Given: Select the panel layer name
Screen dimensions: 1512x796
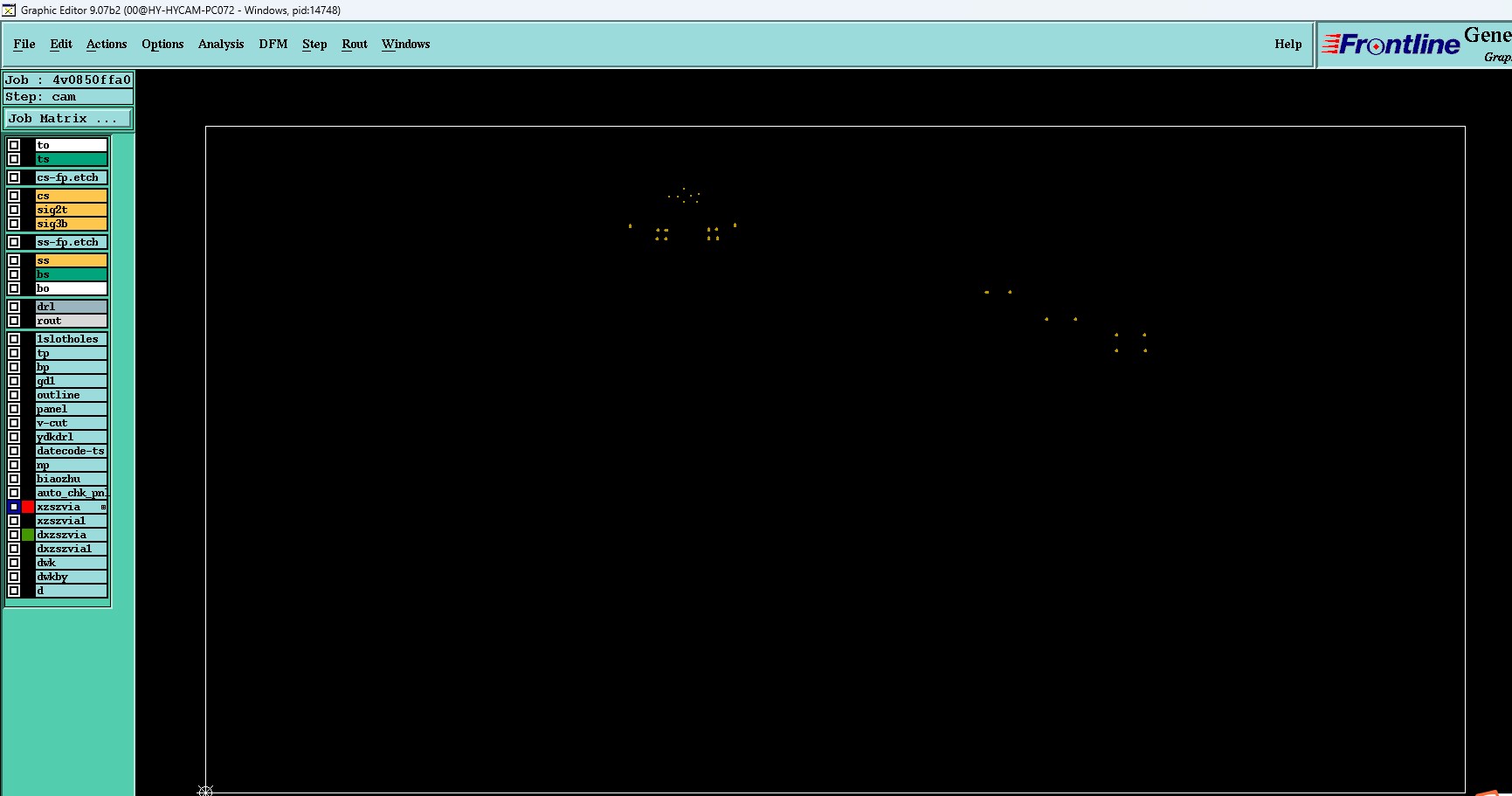Looking at the screenshot, I should pos(72,409).
